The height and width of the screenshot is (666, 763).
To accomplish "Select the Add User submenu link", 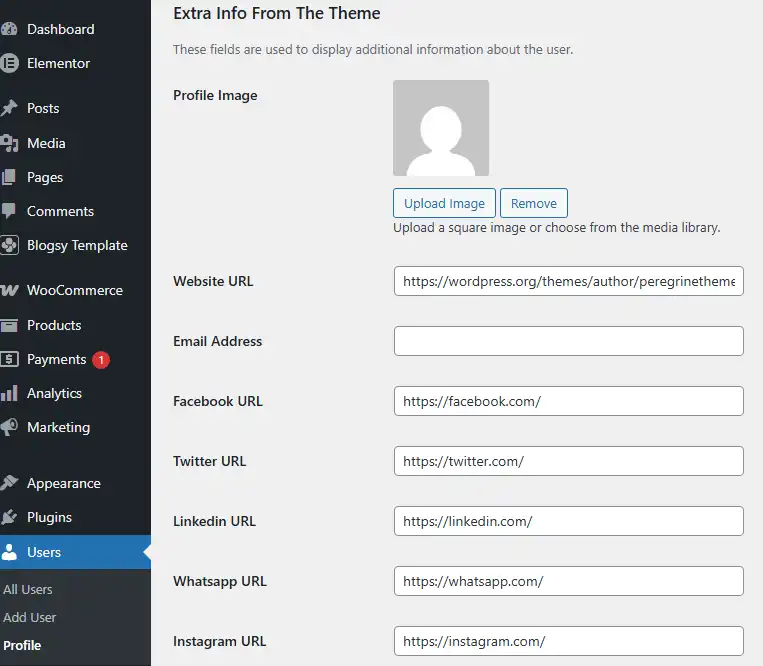I will 30,617.
